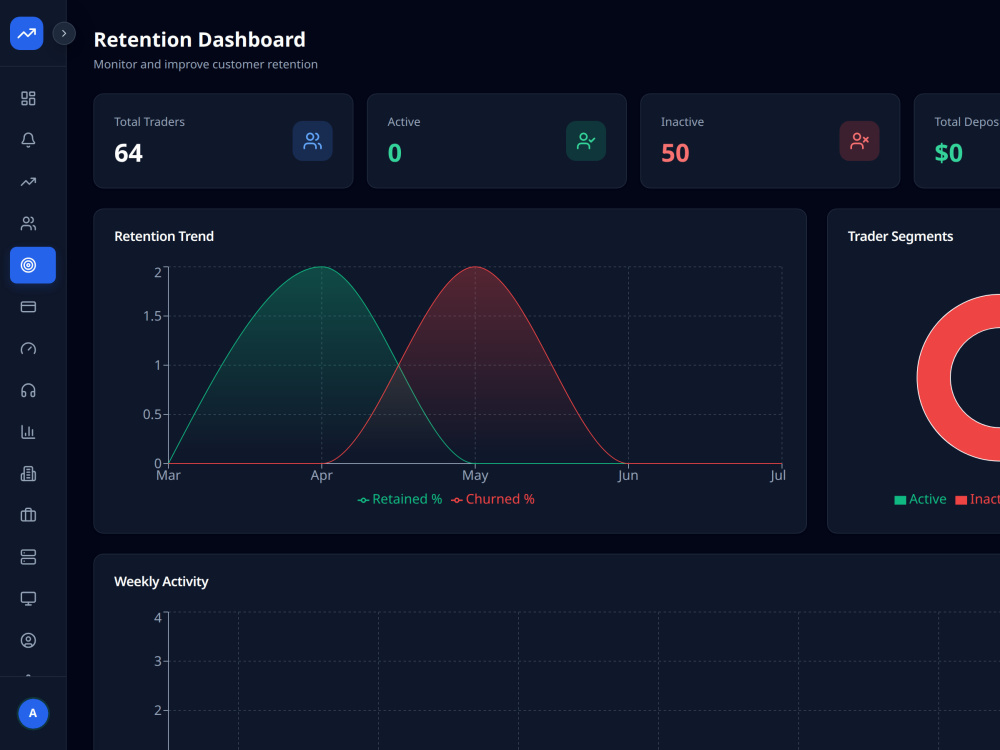Image resolution: width=1000 pixels, height=750 pixels.
Task: Click the Retention Dashboard heading
Action: (x=200, y=40)
